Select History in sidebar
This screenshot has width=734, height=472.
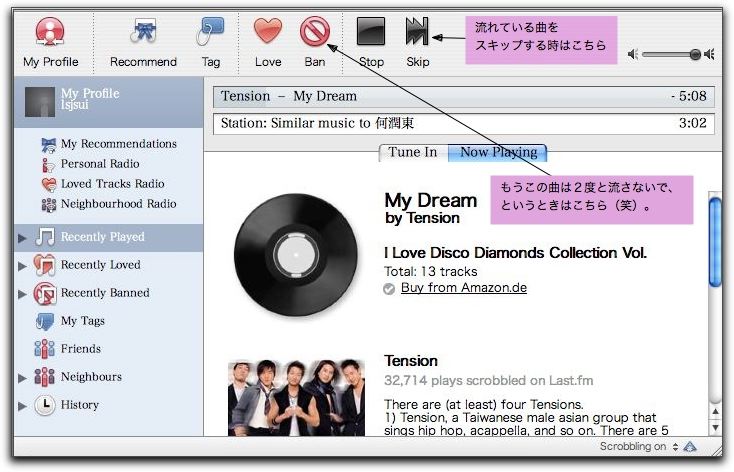click(x=109, y=405)
